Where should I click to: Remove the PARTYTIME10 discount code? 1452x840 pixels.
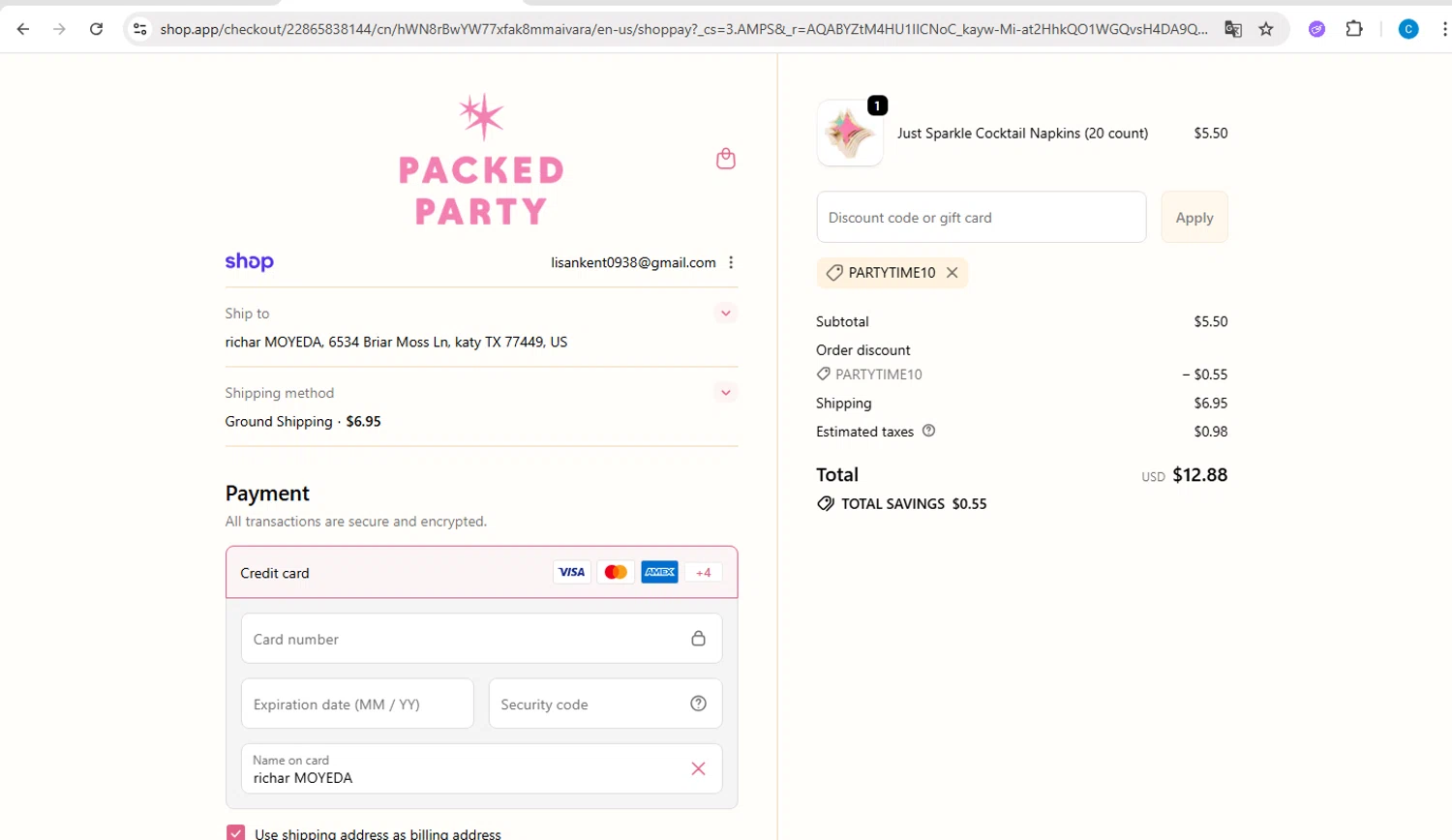953,273
